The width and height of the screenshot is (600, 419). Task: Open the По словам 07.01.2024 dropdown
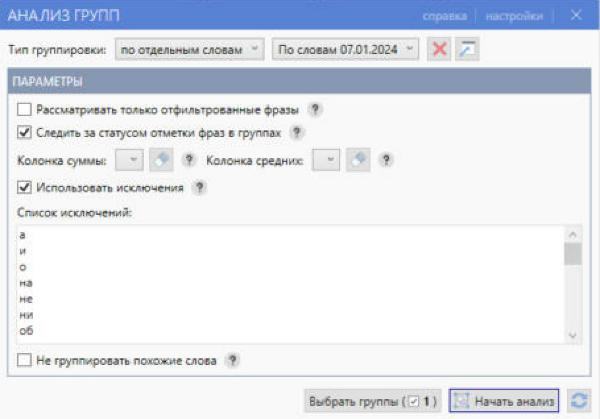tap(345, 49)
